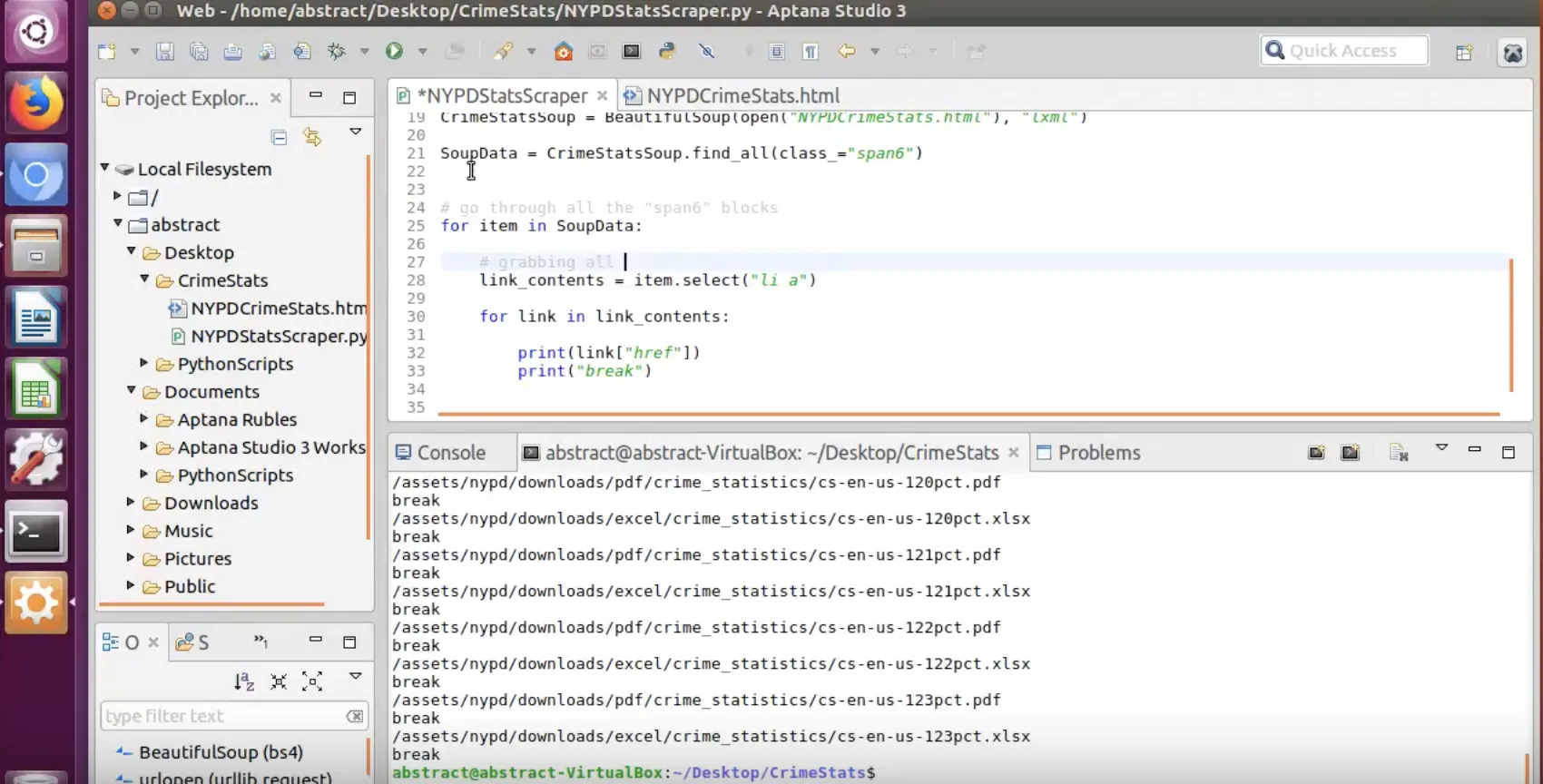This screenshot has height=784, width=1543.
Task: Select NYPDStatsScraper.py in the project tree
Action: 270,337
